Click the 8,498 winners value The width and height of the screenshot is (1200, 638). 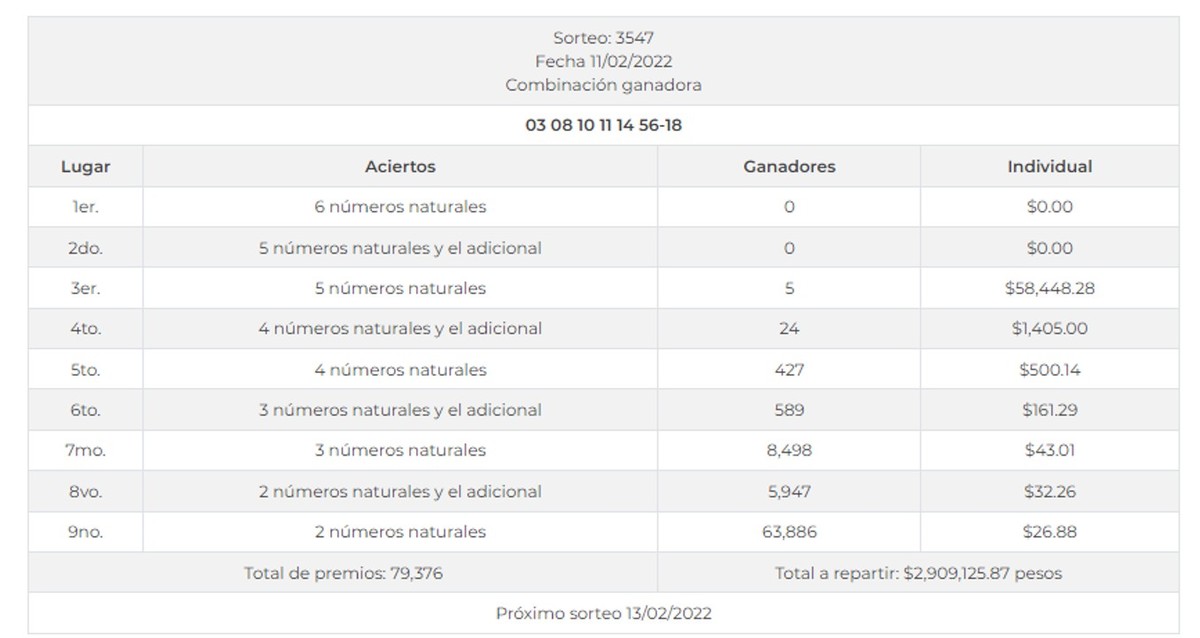[789, 451]
